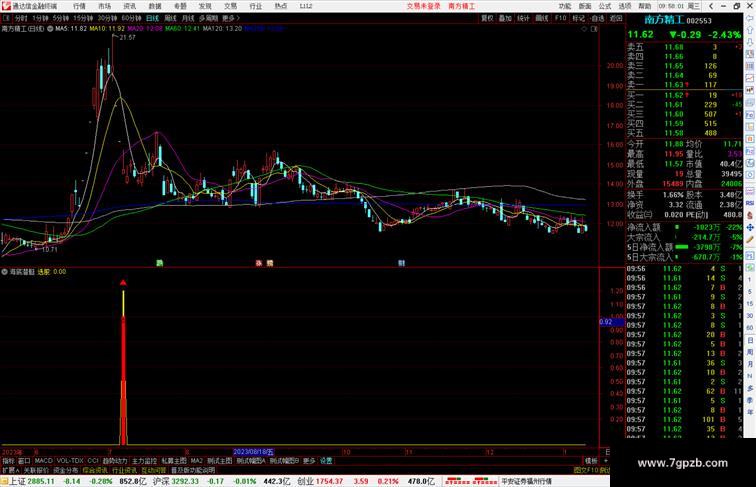Viewport: 756px width, 487px height.
Task: Select the 季 period shortcut in sidebar
Action: click(x=750, y=400)
